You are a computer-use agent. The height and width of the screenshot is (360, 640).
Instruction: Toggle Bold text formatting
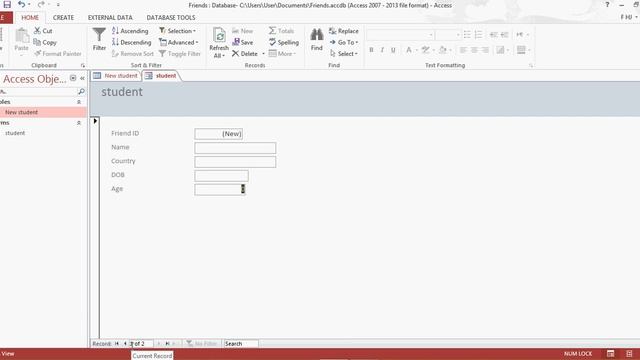point(371,50)
